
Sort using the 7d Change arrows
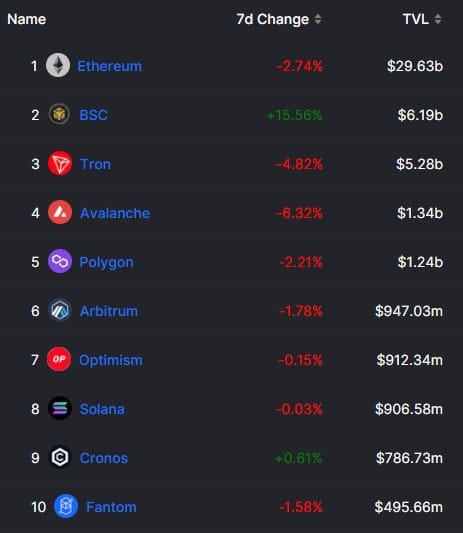point(318,19)
